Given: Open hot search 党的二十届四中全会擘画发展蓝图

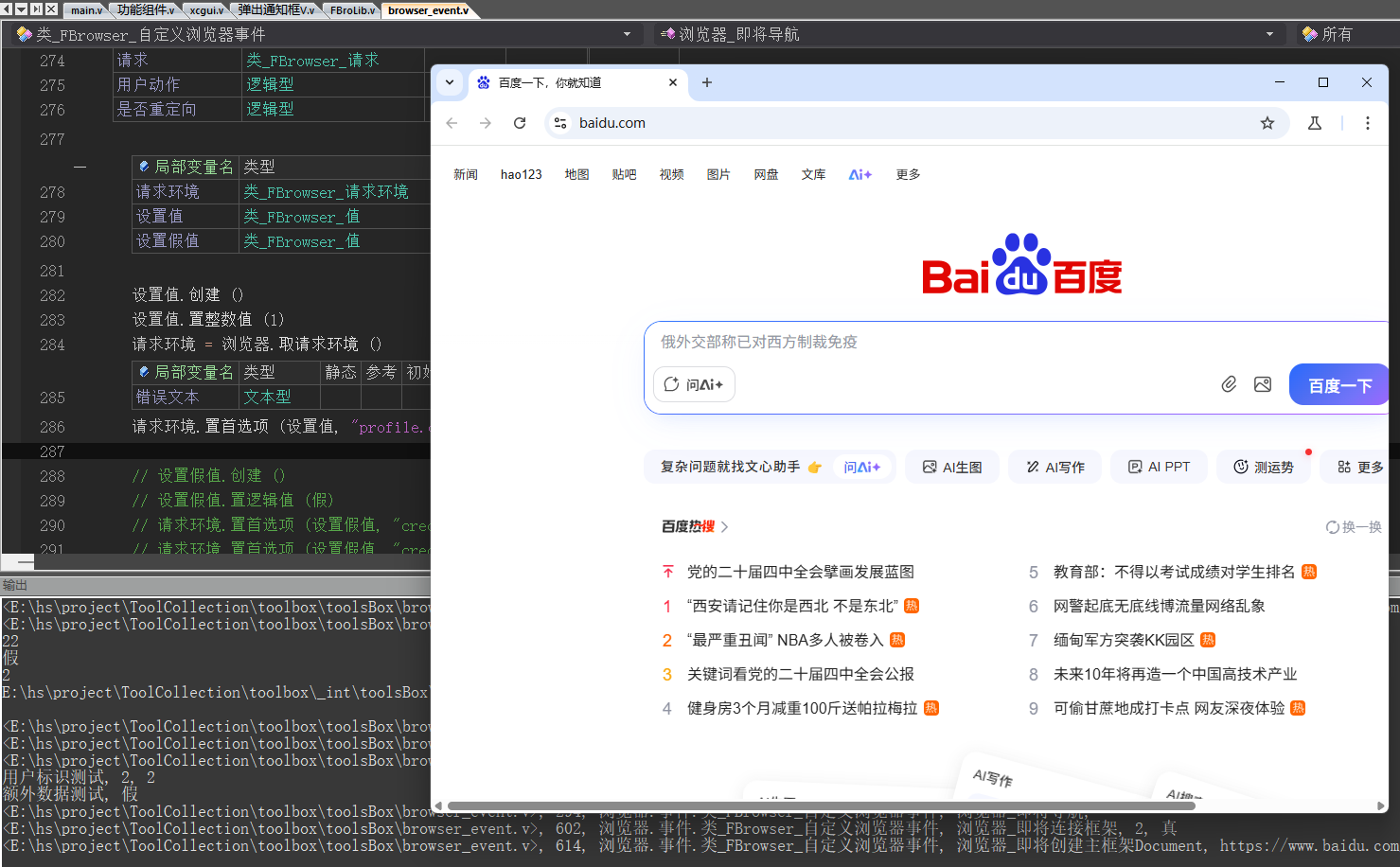Looking at the screenshot, I should click(801, 572).
